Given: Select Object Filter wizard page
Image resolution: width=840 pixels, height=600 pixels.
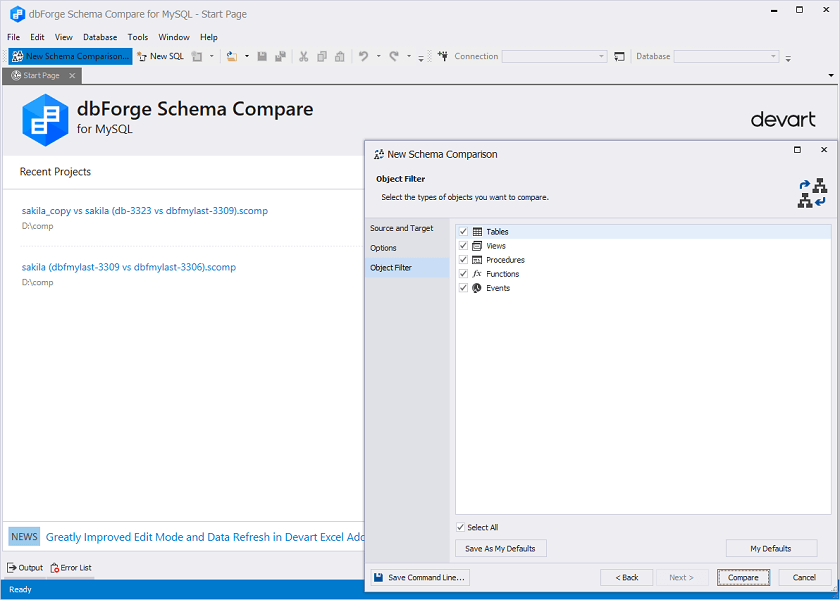Looking at the screenshot, I should pyautogui.click(x=407, y=268).
